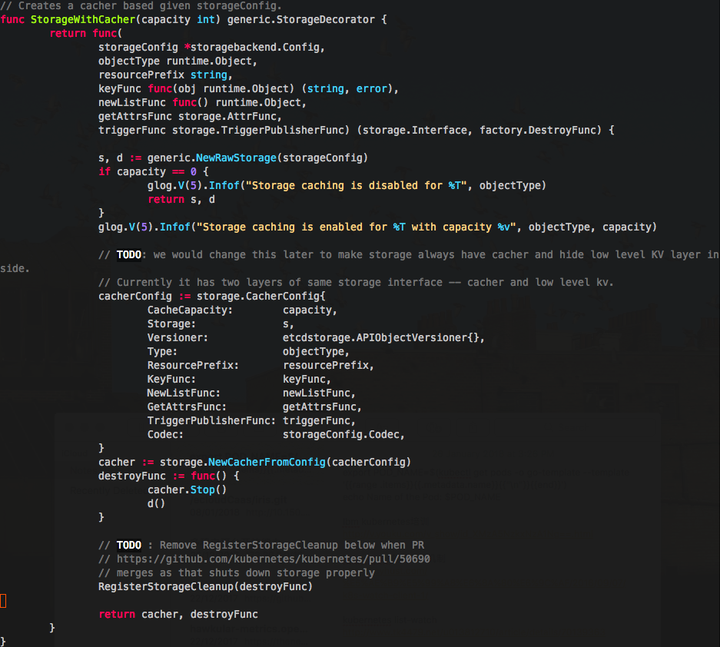Click the 'Currently it has two layers' comment
The image size is (720, 647).
[356, 282]
